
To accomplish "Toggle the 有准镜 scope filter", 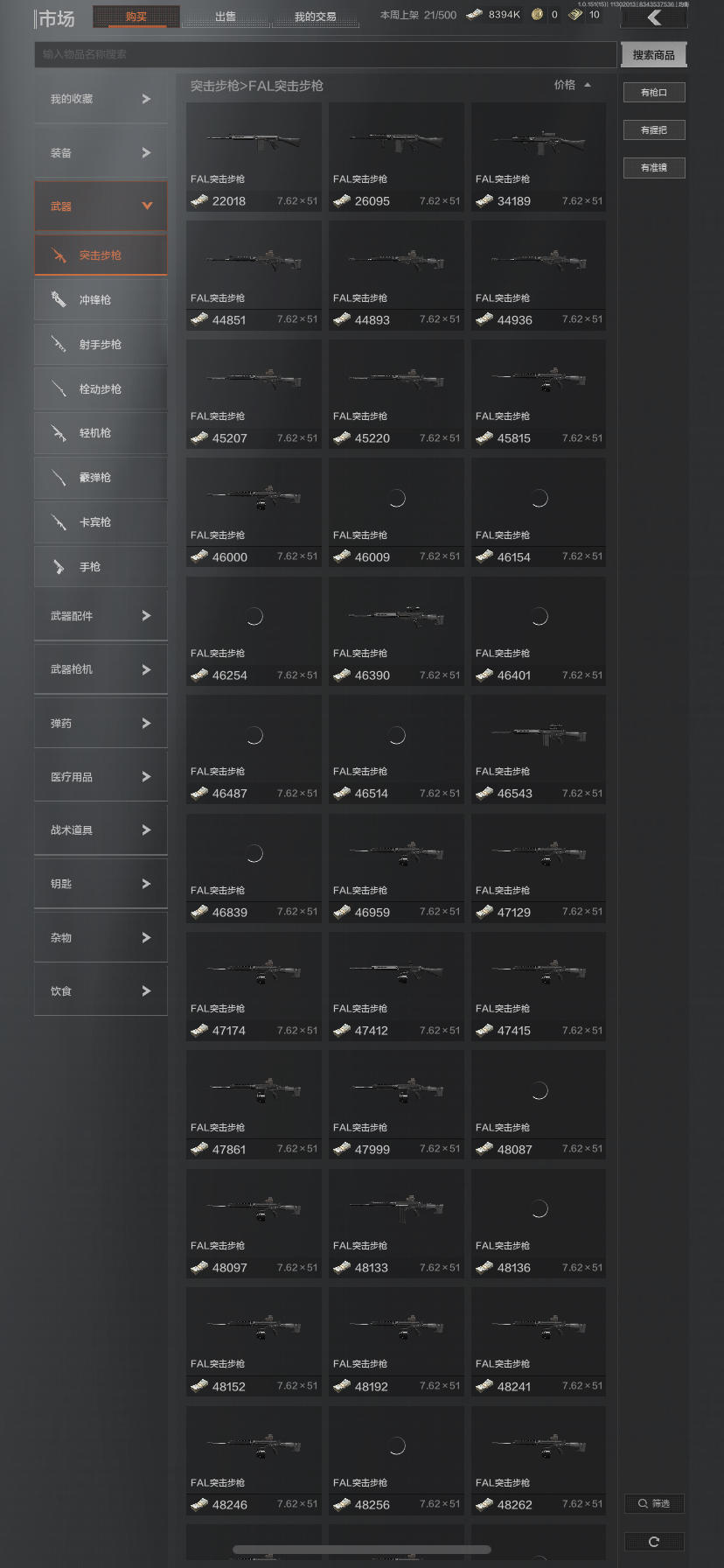I will tap(654, 168).
